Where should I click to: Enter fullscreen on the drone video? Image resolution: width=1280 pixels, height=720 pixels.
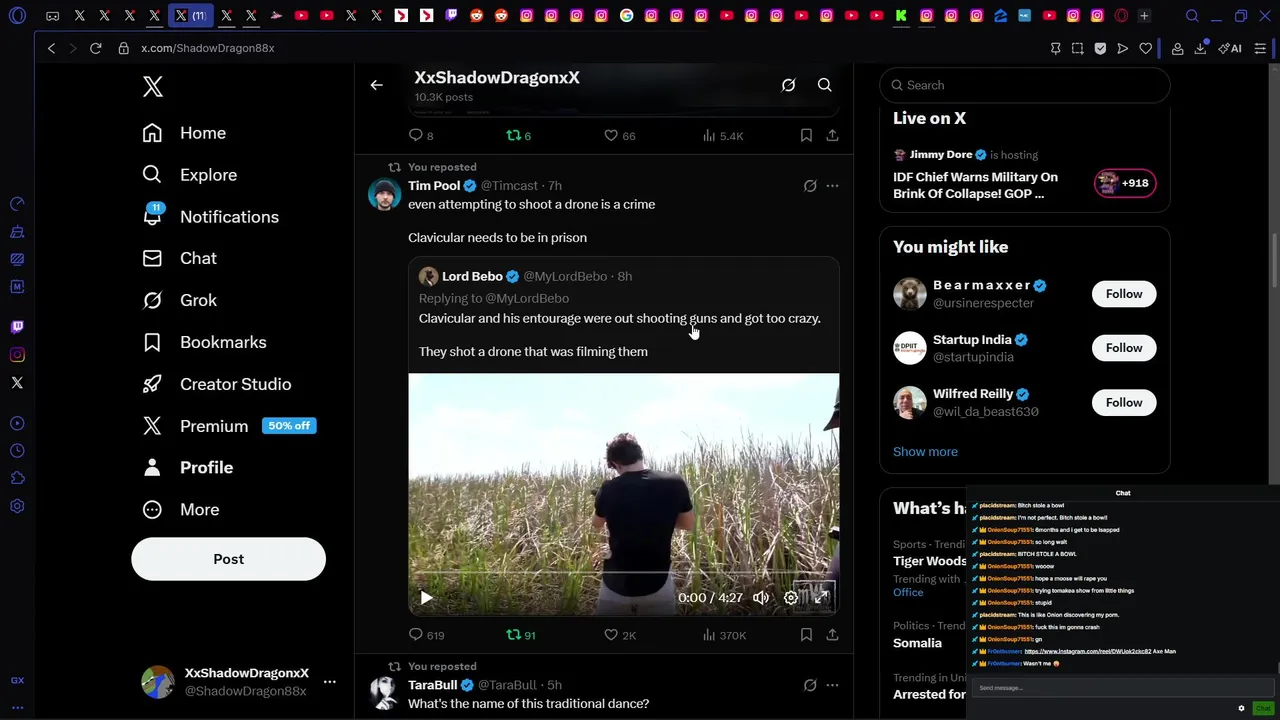coord(821,598)
